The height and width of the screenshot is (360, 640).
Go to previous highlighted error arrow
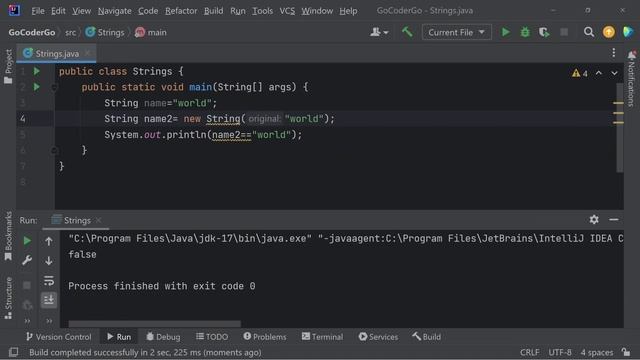(599, 73)
